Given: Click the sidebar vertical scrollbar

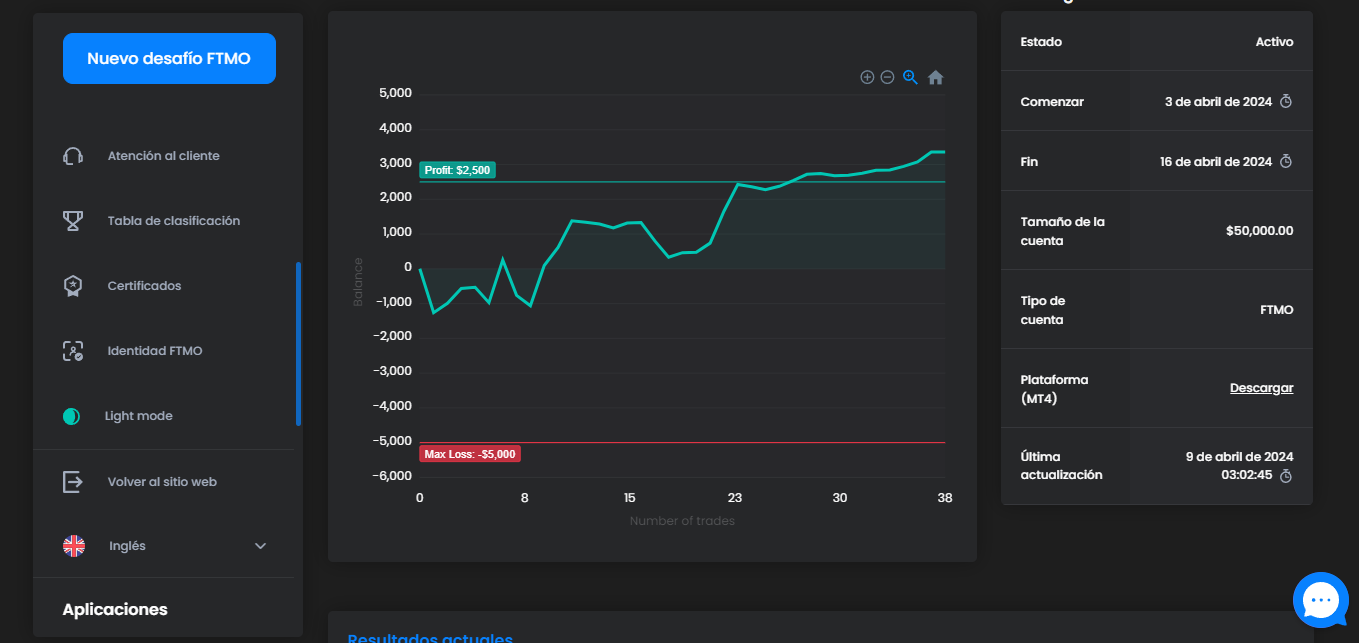Looking at the screenshot, I should (298, 344).
